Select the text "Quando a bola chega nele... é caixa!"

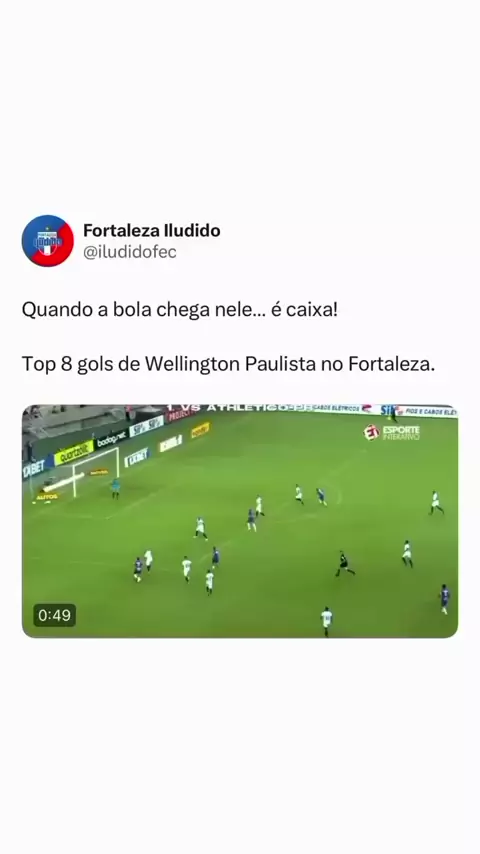coord(180,310)
